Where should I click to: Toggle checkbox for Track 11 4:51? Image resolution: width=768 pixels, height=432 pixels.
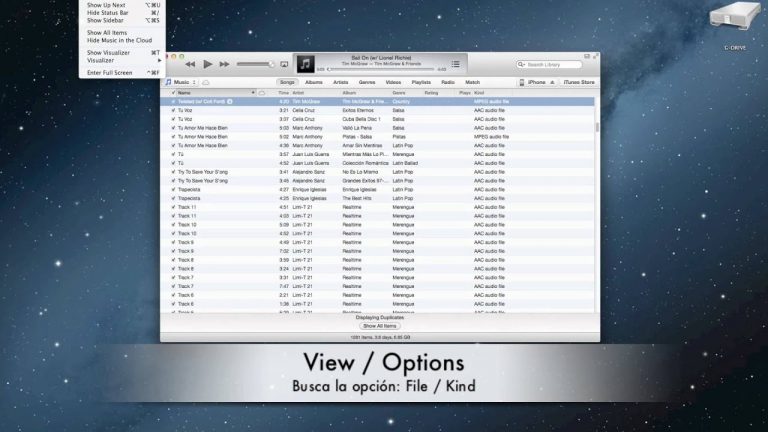173,207
